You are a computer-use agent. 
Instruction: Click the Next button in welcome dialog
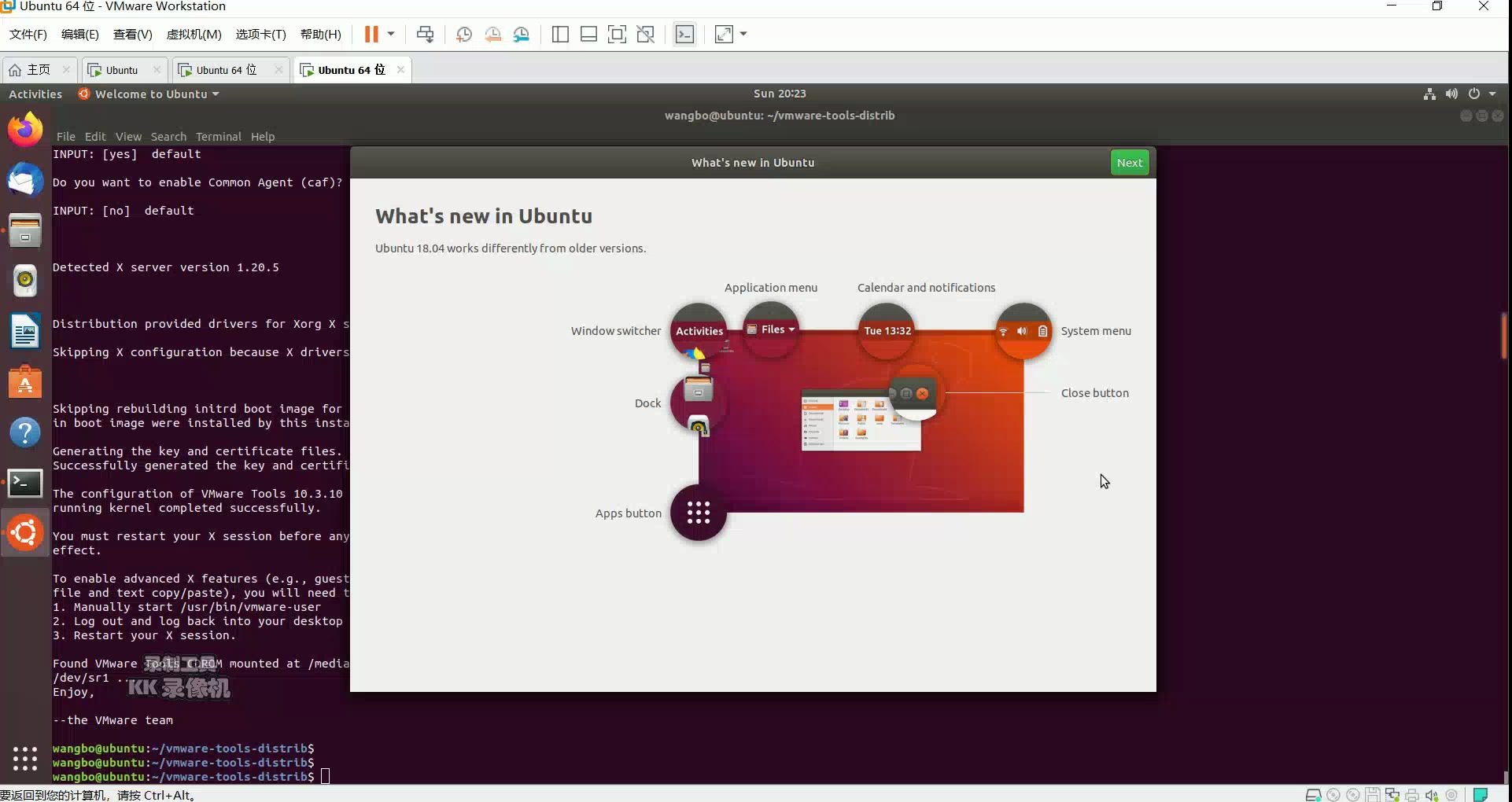[x=1130, y=163]
